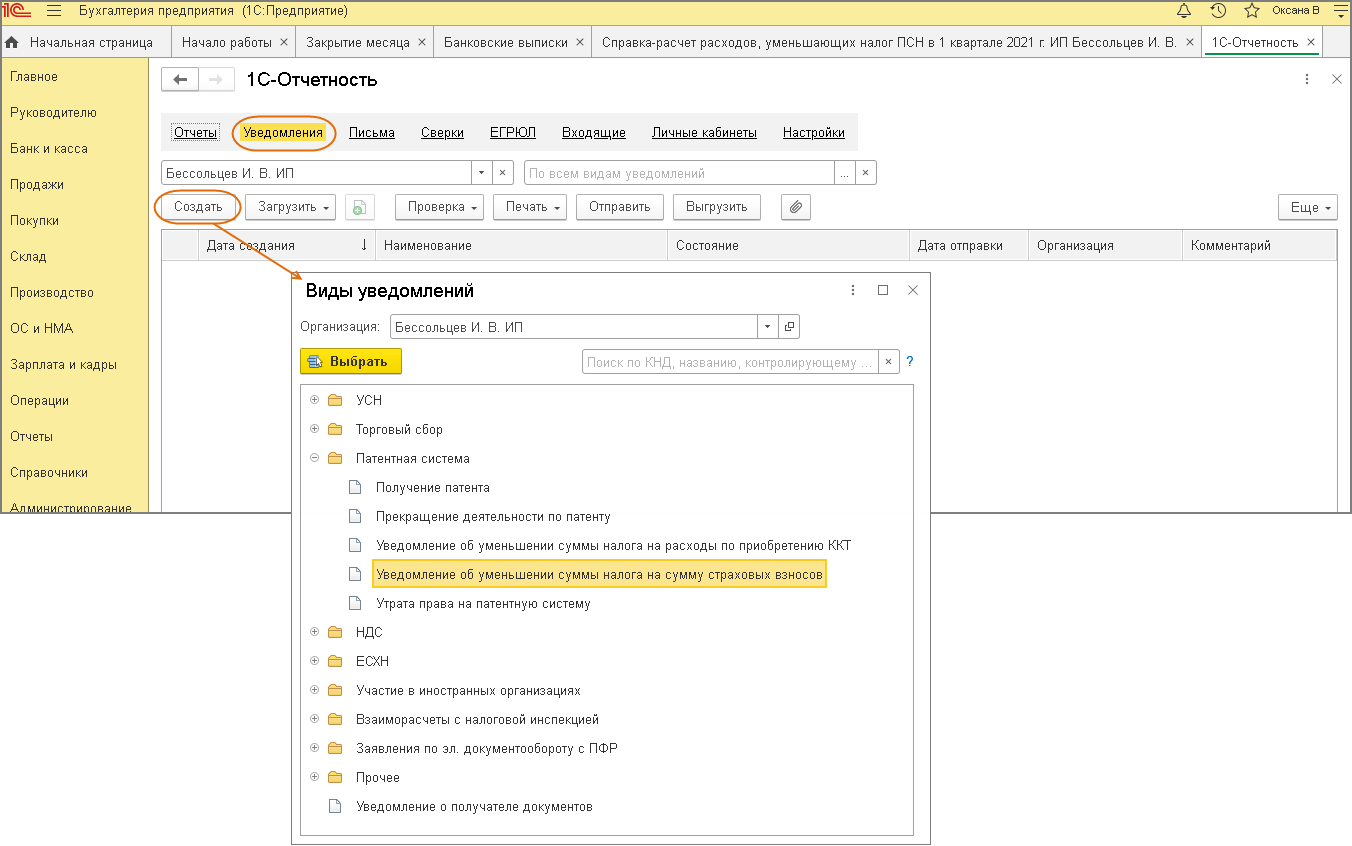Viewport: 1352px width, 846px height.
Task: Click the Выгрузить button
Action: pos(717,207)
